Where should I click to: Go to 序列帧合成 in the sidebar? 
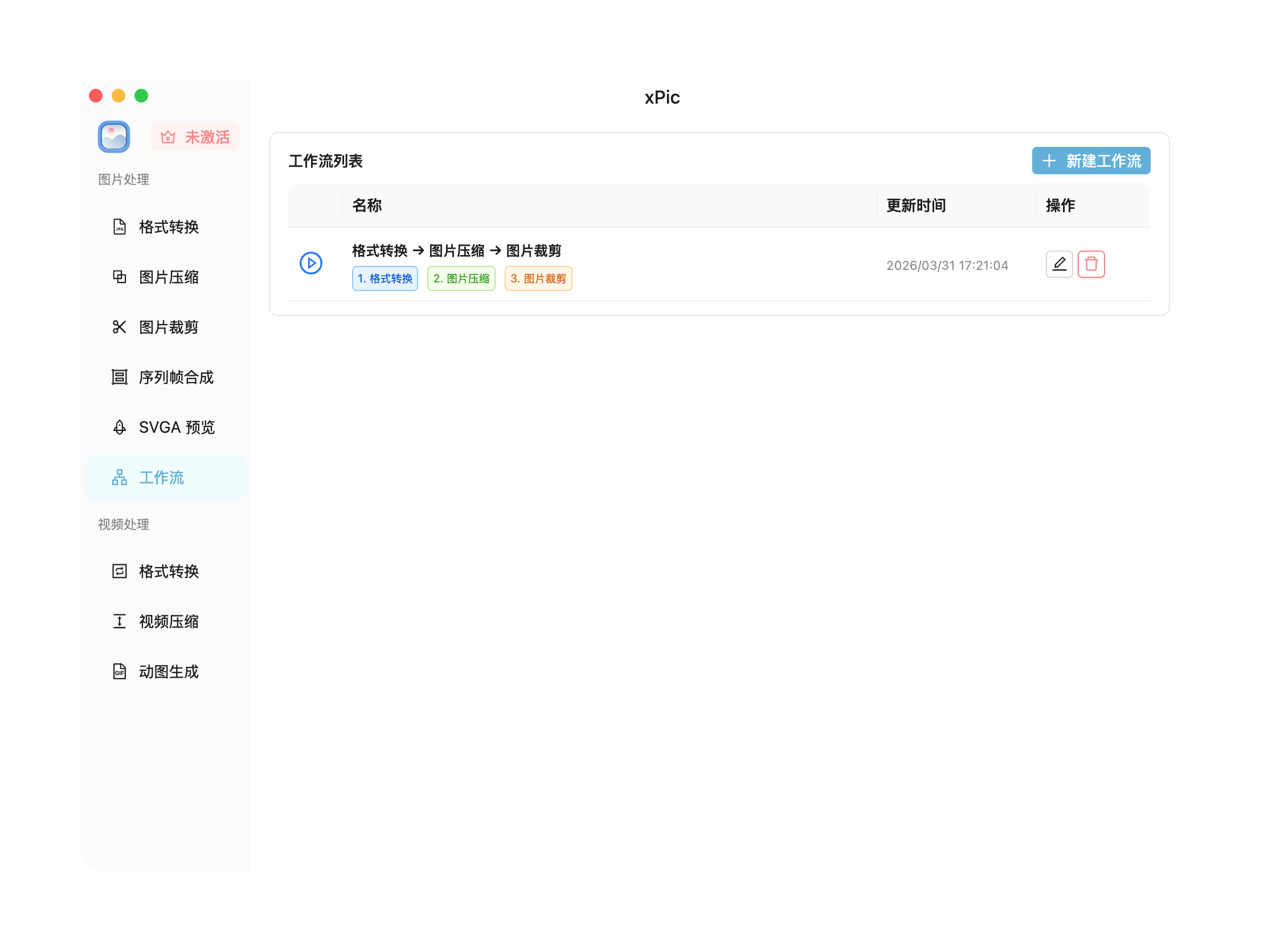tap(175, 377)
